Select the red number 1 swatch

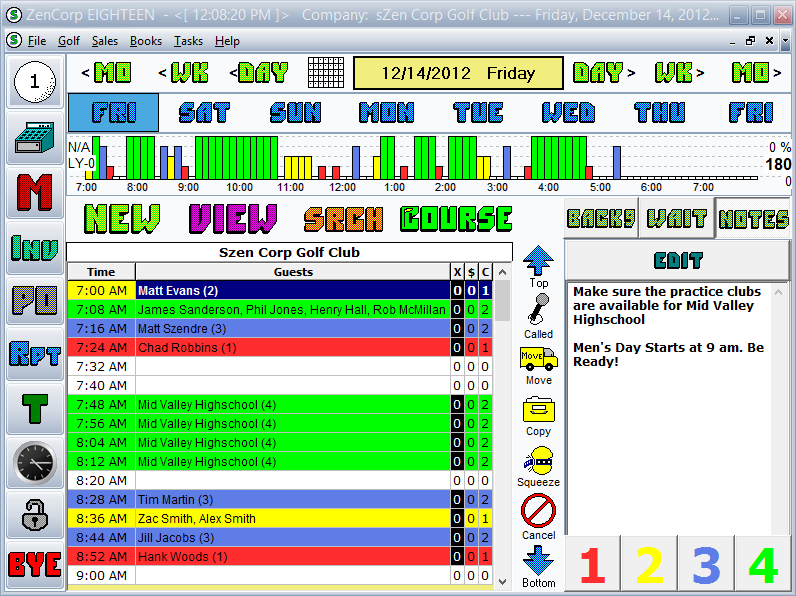tap(592, 565)
